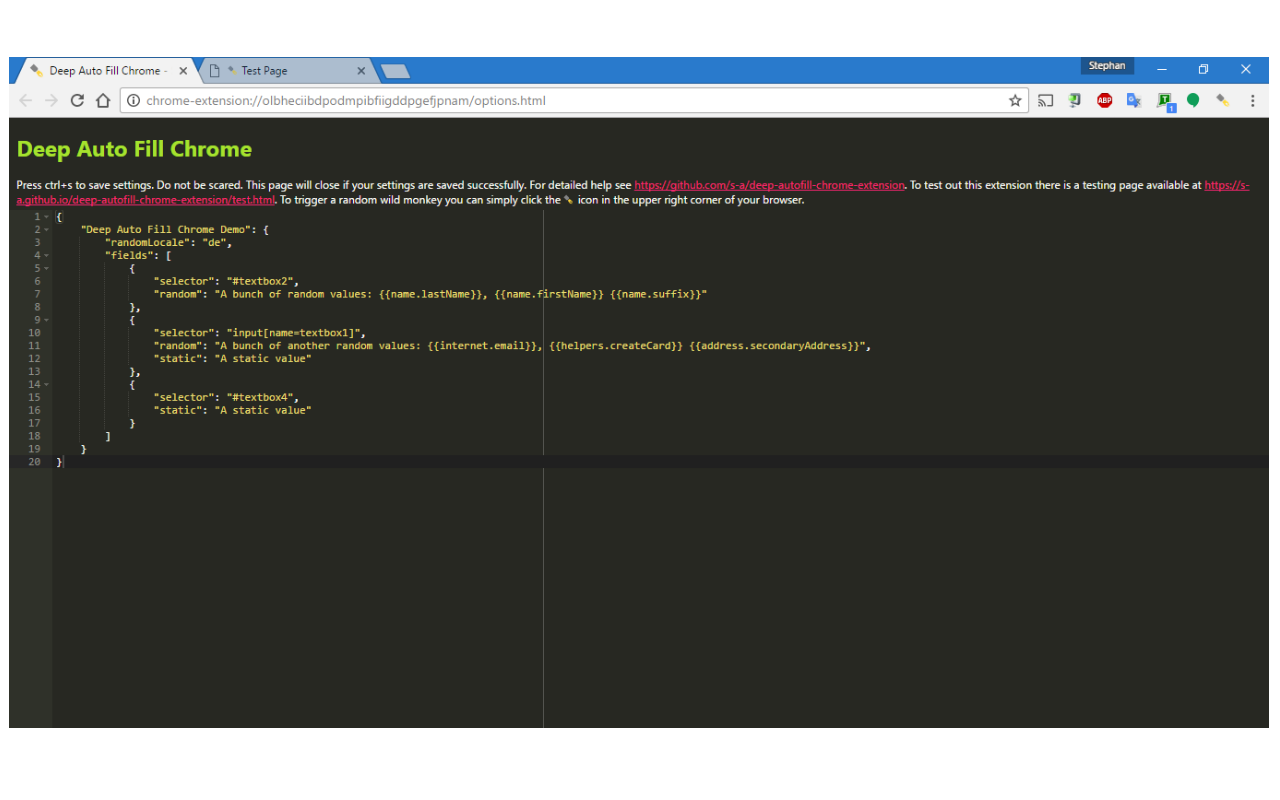Open the Cast extension icon
Image resolution: width=1280 pixels, height=800 pixels.
click(x=1046, y=100)
